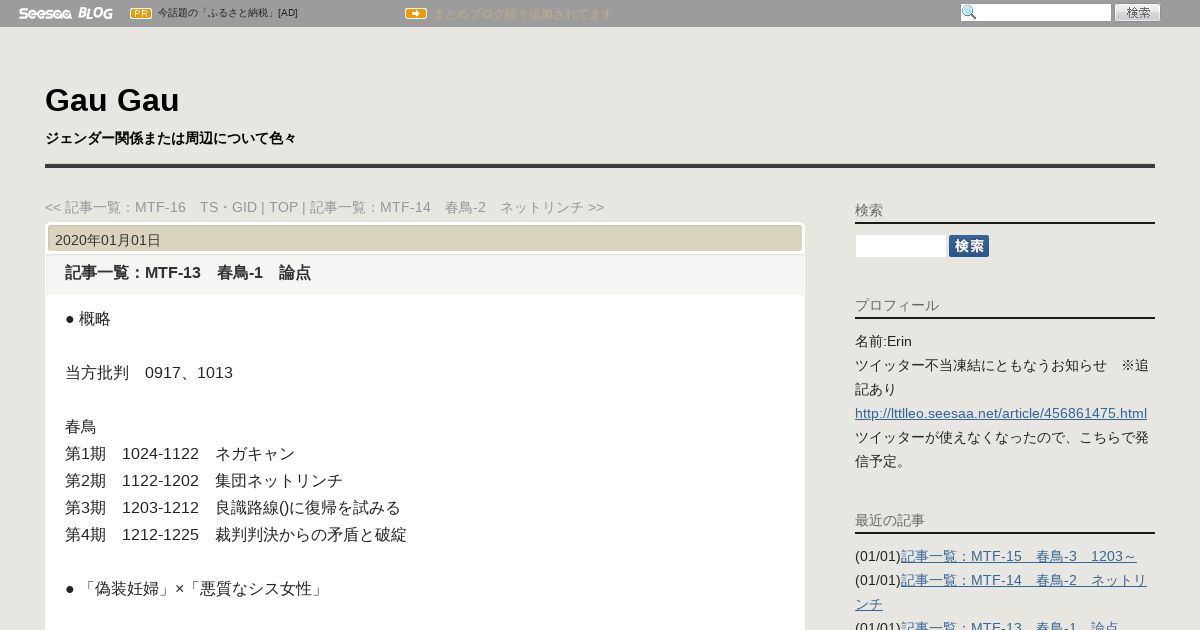Click the orange arrow icon in top bar
The height and width of the screenshot is (630, 1200).
click(416, 13)
